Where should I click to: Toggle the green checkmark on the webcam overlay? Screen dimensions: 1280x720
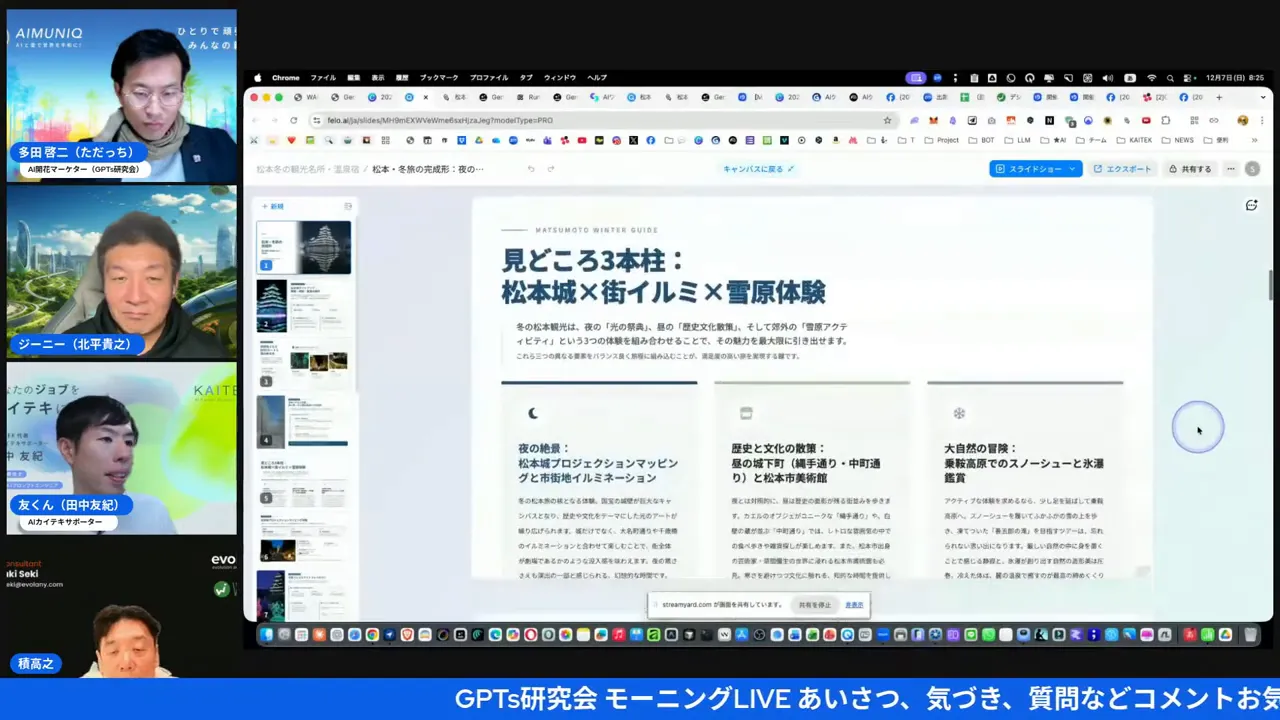point(221,589)
